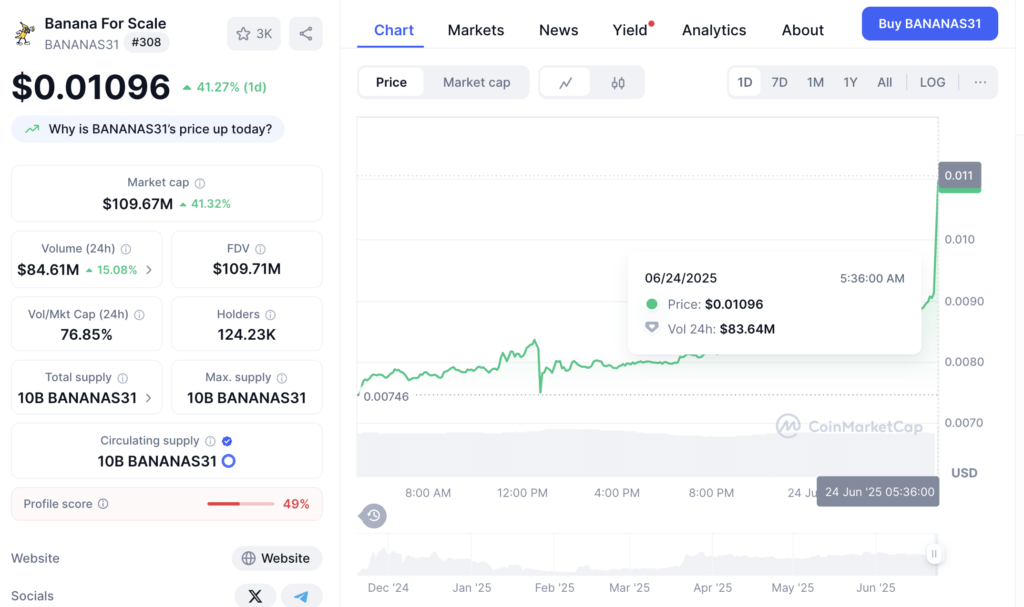Click the Total supply info icon
Viewport: 1024px width, 607px height.
123,378
